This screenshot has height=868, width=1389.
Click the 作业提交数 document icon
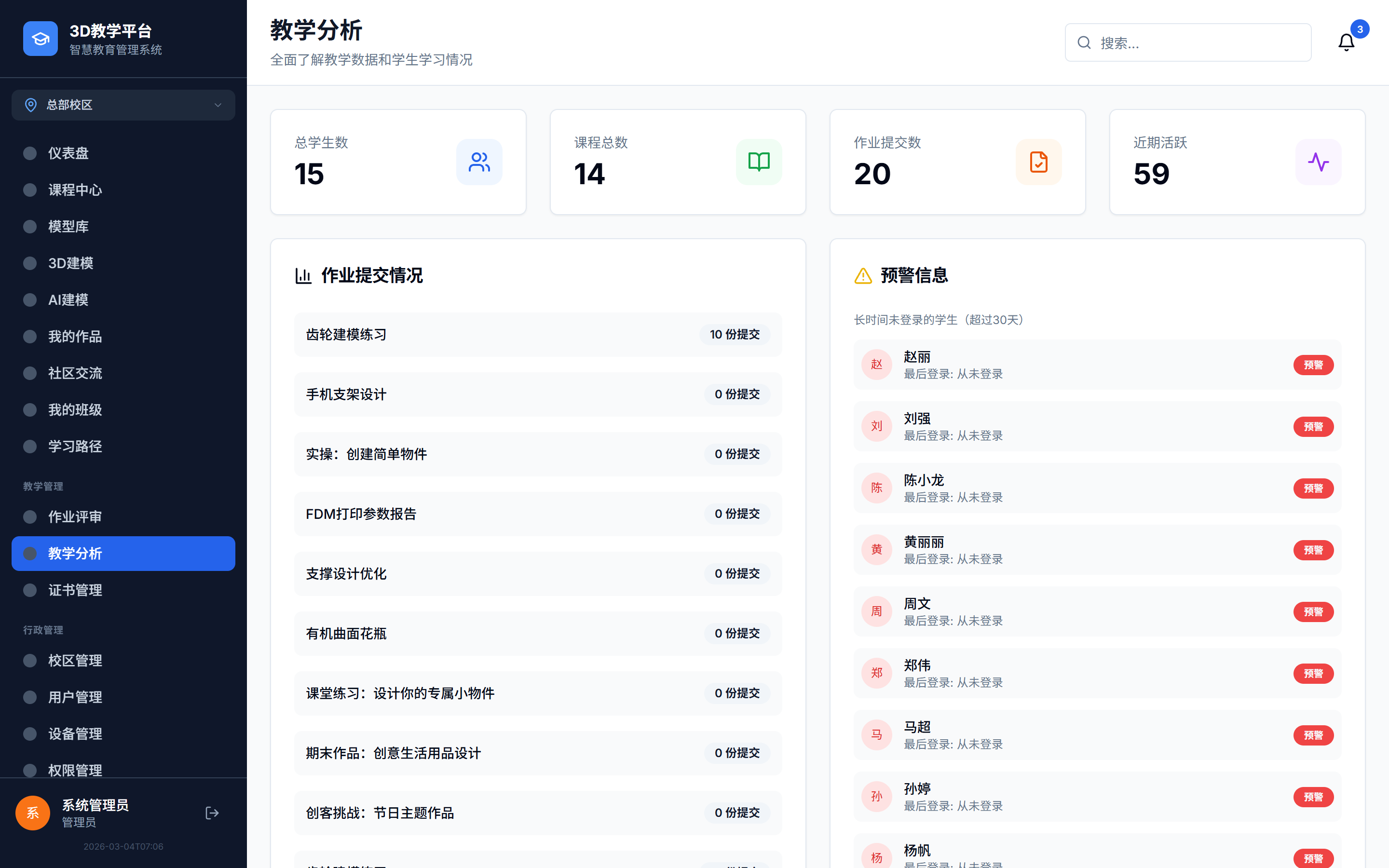[x=1038, y=162]
